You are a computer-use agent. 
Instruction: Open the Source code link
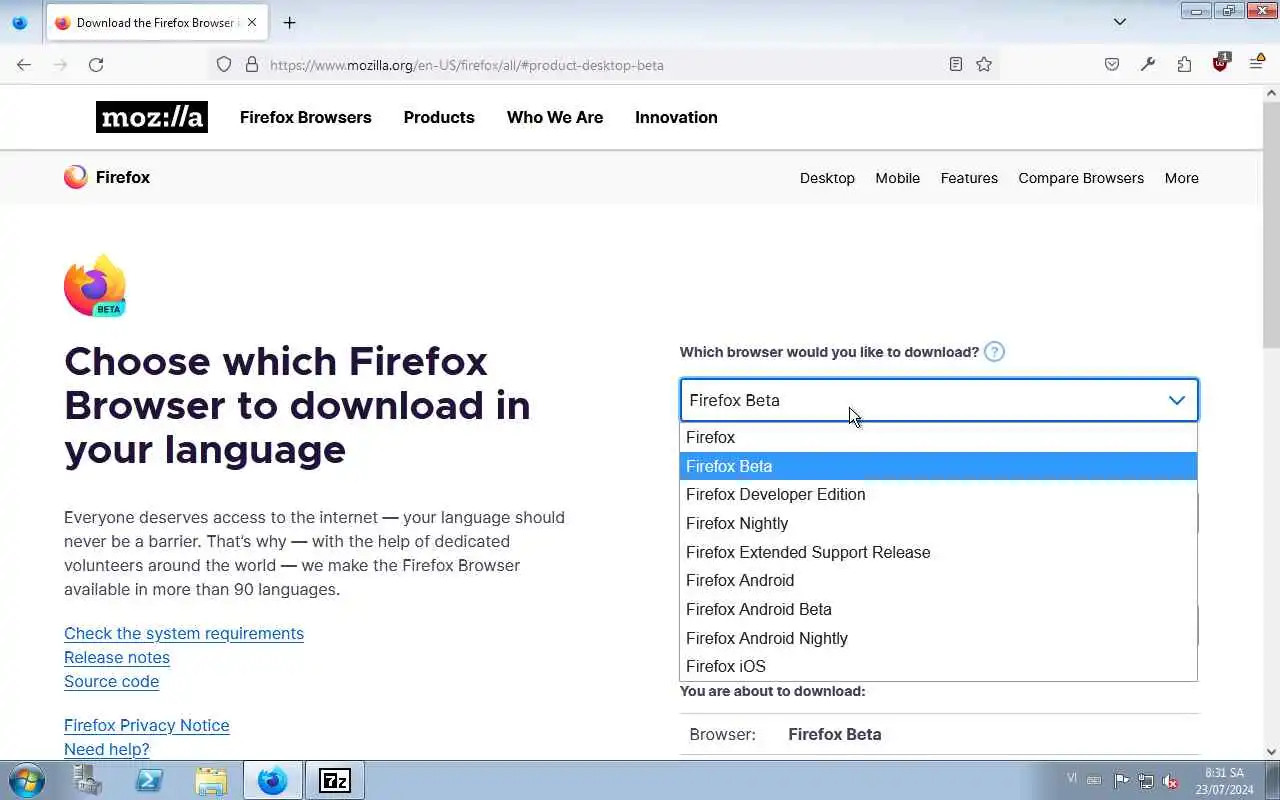pos(111,681)
